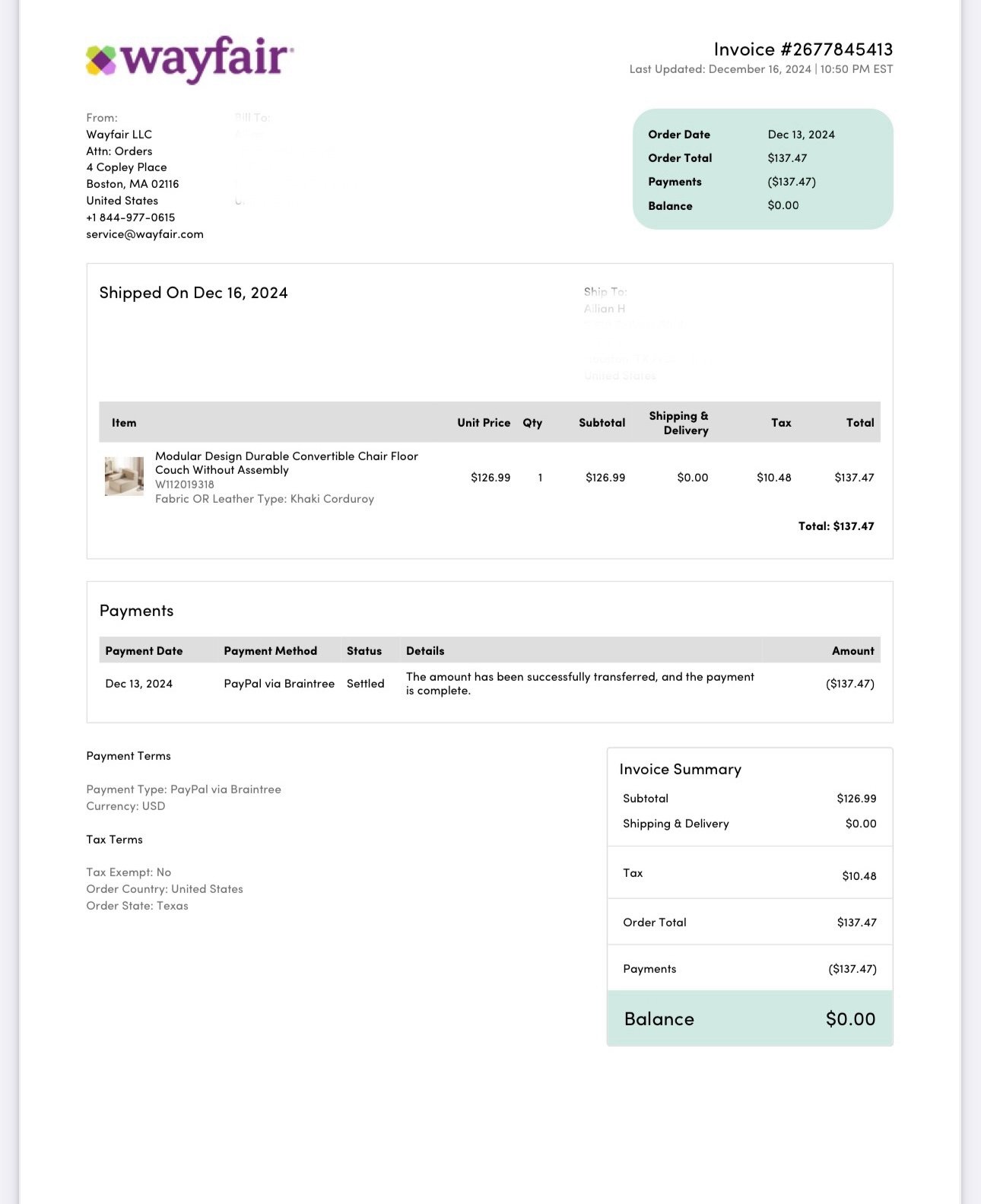This screenshot has width=981, height=1204.
Task: Click the bold Total: $137.47 line
Action: (x=836, y=526)
